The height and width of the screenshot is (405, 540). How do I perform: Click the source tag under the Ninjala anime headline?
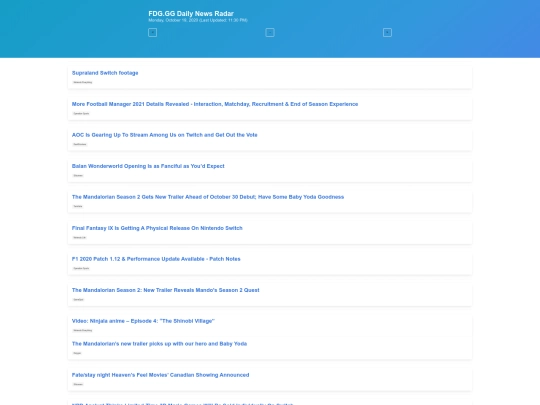pos(83,330)
